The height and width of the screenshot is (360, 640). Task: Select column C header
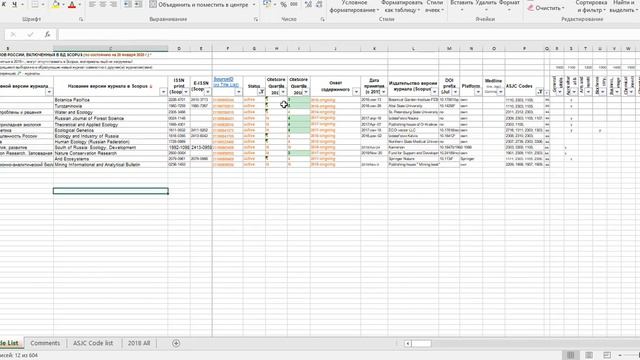pyautogui.click(x=111, y=49)
